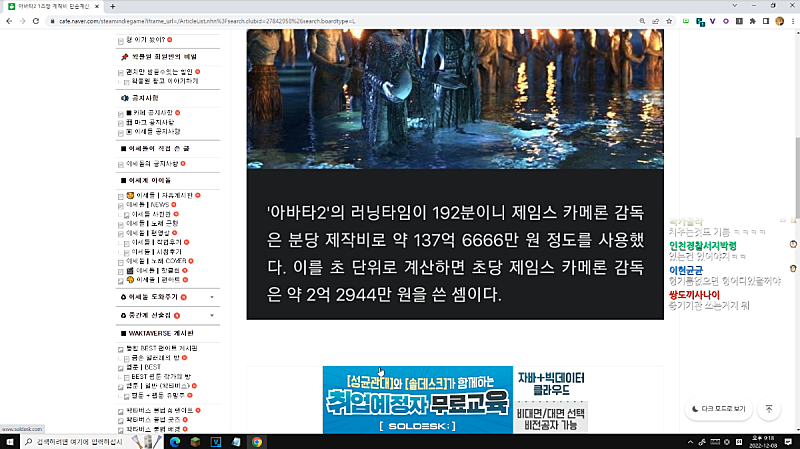Open the 이세돌 공지사항 board
Viewport: 800px width, 449px height.
coord(153,131)
